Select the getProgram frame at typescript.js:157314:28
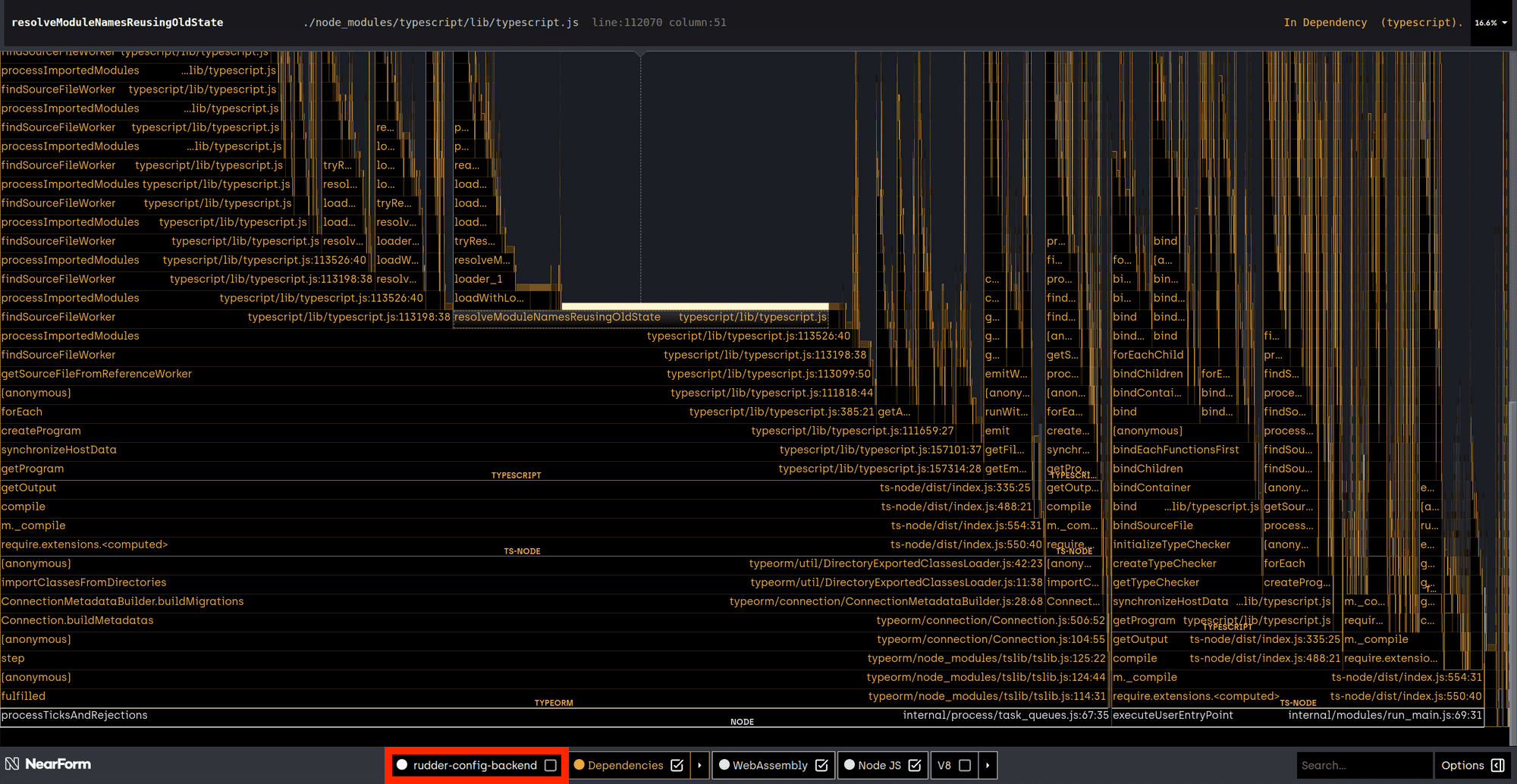The height and width of the screenshot is (784, 1517). pyautogui.click(x=492, y=469)
